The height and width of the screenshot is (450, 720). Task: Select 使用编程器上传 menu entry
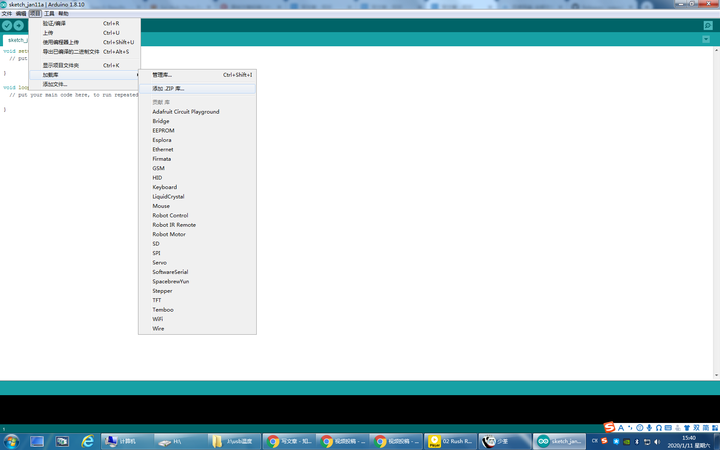tap(85, 42)
